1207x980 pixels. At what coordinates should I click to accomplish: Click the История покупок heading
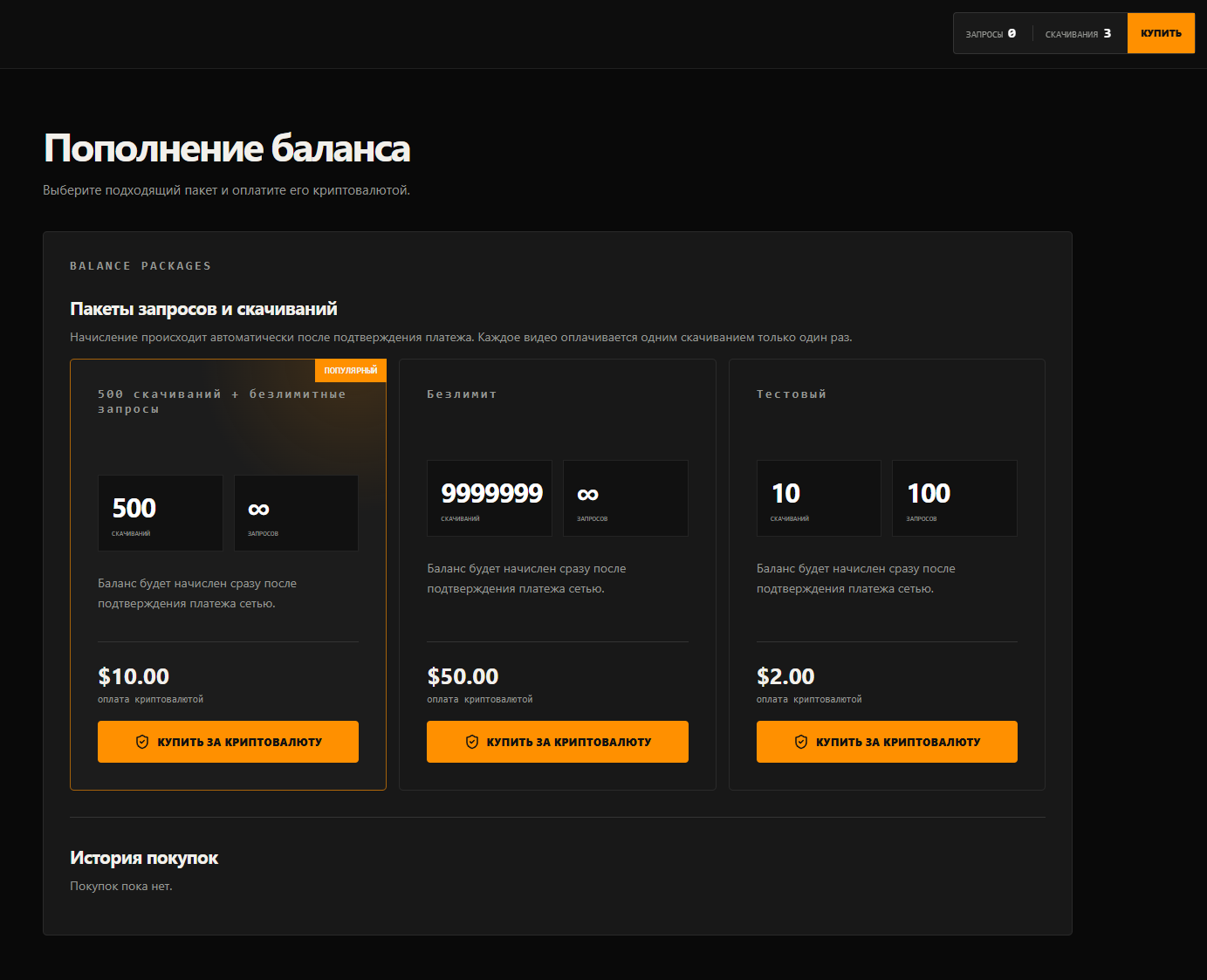point(144,858)
